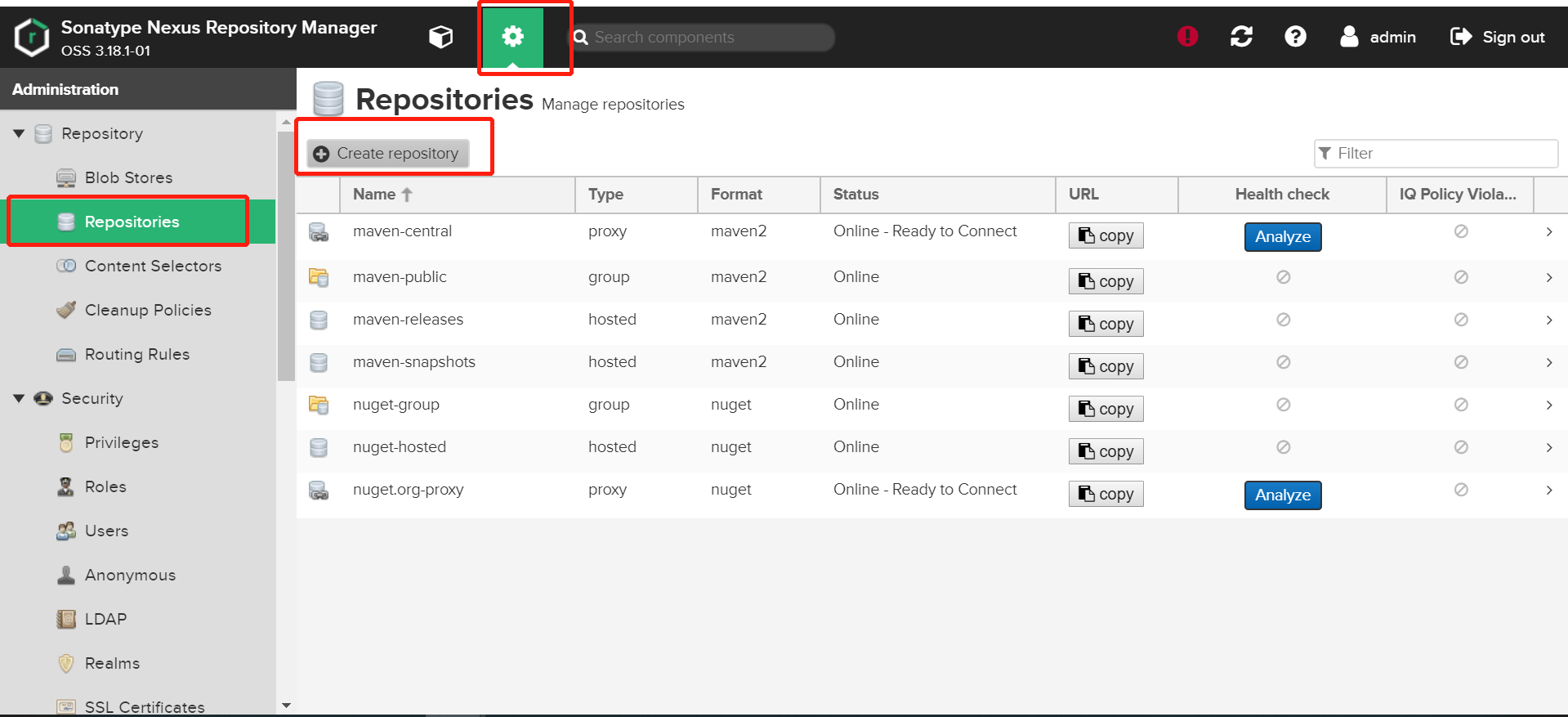Open Roles in sidebar
The height and width of the screenshot is (717, 1568).
pyautogui.click(x=105, y=486)
